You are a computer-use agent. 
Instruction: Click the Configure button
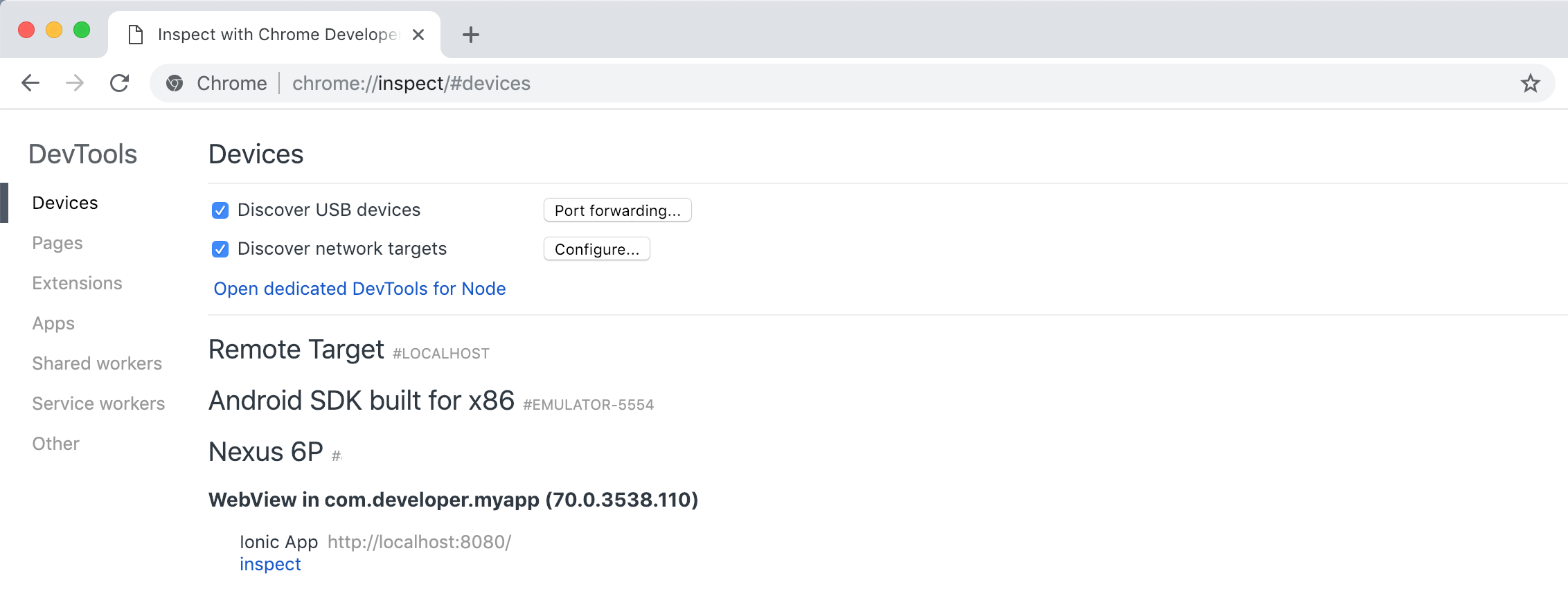[x=596, y=249]
